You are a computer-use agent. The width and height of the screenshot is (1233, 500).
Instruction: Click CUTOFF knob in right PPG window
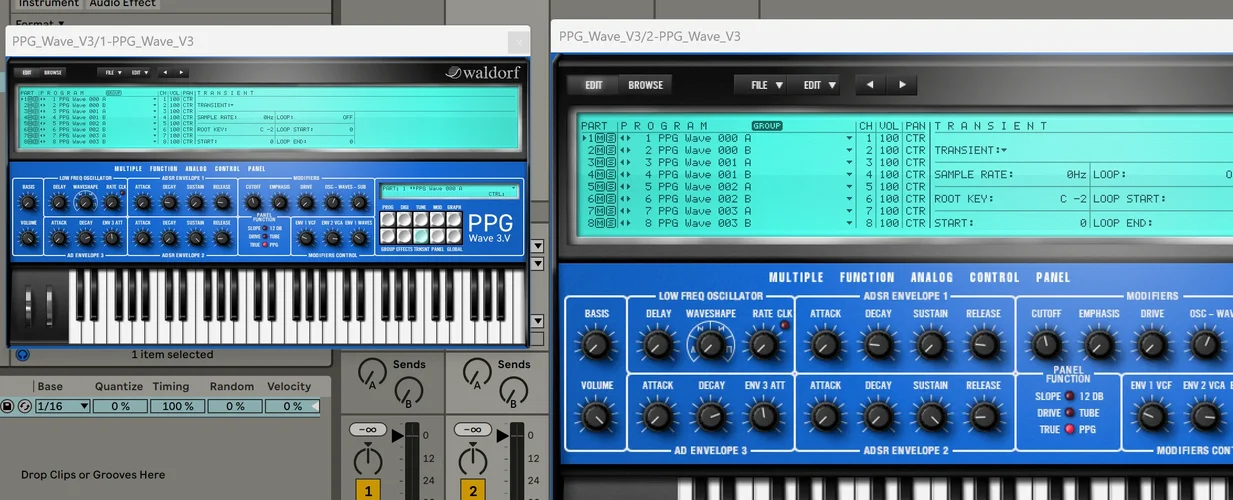(x=1046, y=346)
